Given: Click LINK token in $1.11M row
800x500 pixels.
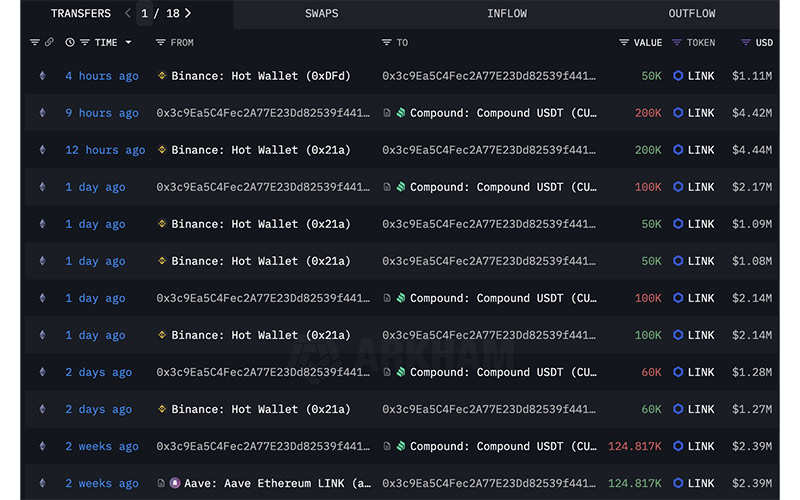Looking at the screenshot, I should tap(701, 76).
